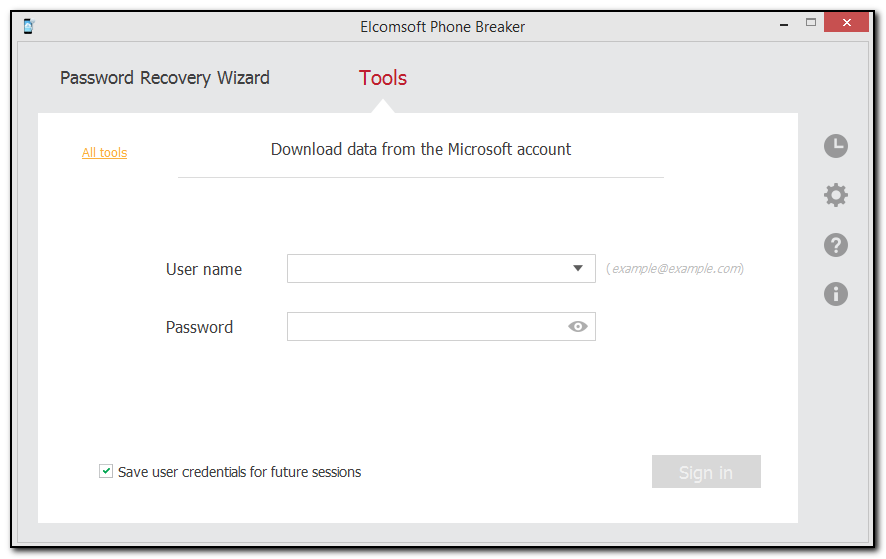Select the Tools tab

(x=383, y=78)
